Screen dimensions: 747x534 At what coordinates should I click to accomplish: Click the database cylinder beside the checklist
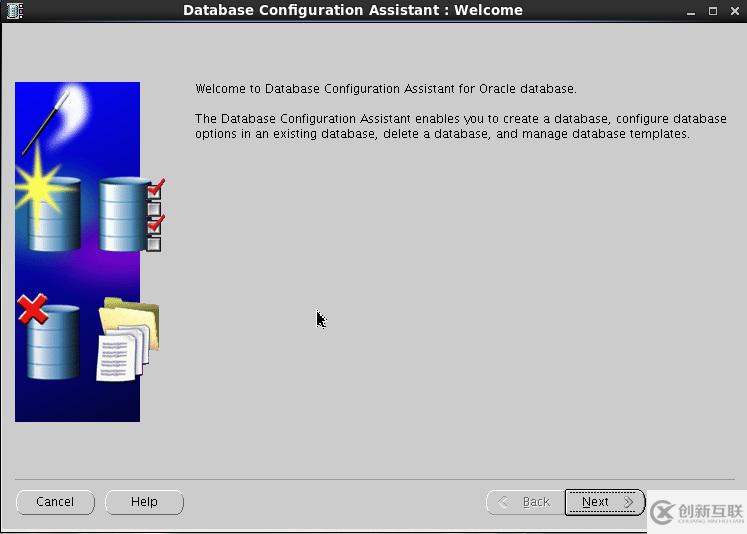[x=123, y=214]
